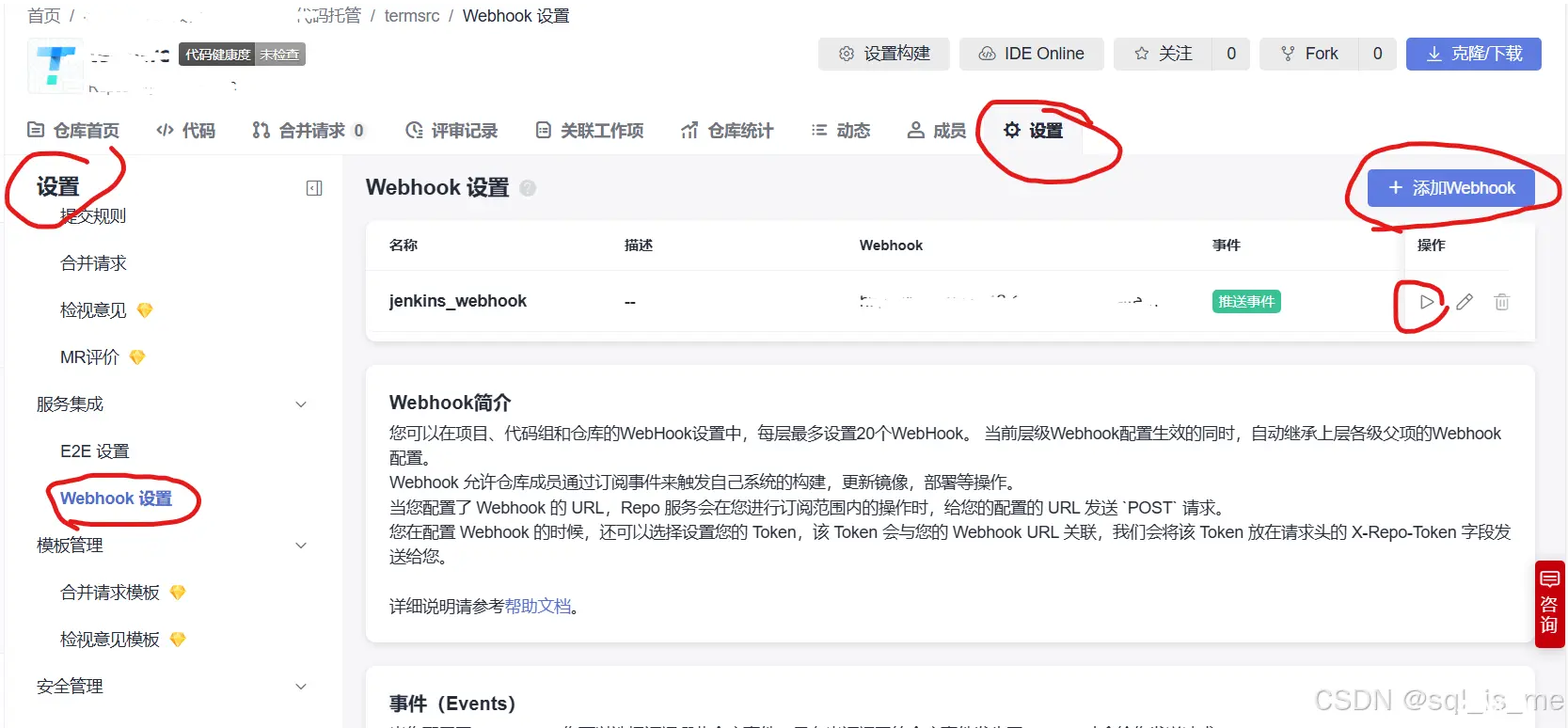Open the 仓库统计 tab
The width and height of the screenshot is (1568, 728).
click(x=727, y=131)
